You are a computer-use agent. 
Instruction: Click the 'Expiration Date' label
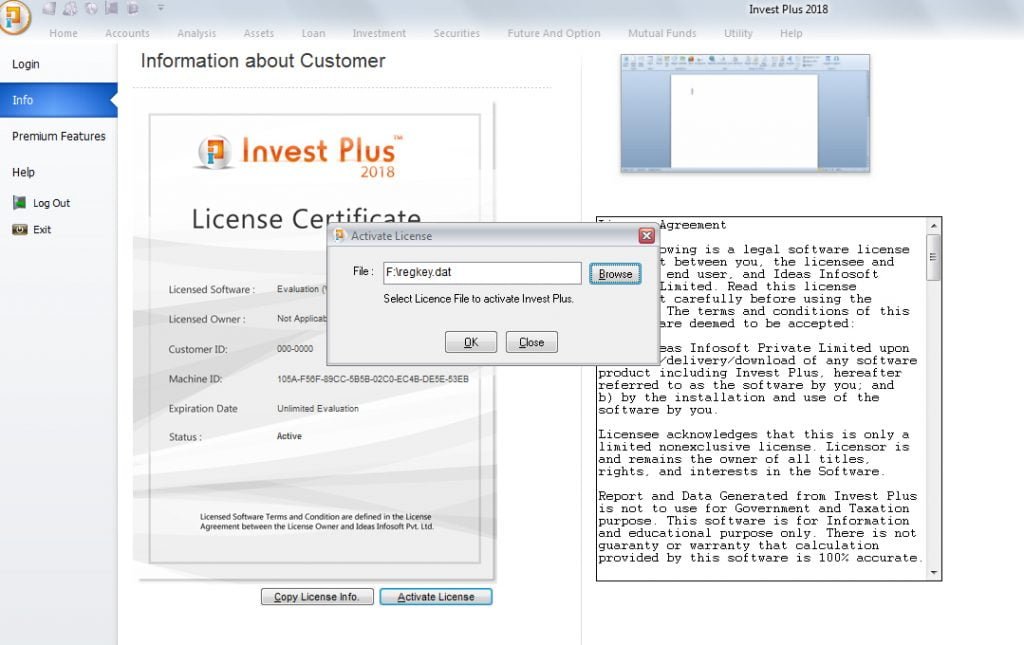click(203, 409)
